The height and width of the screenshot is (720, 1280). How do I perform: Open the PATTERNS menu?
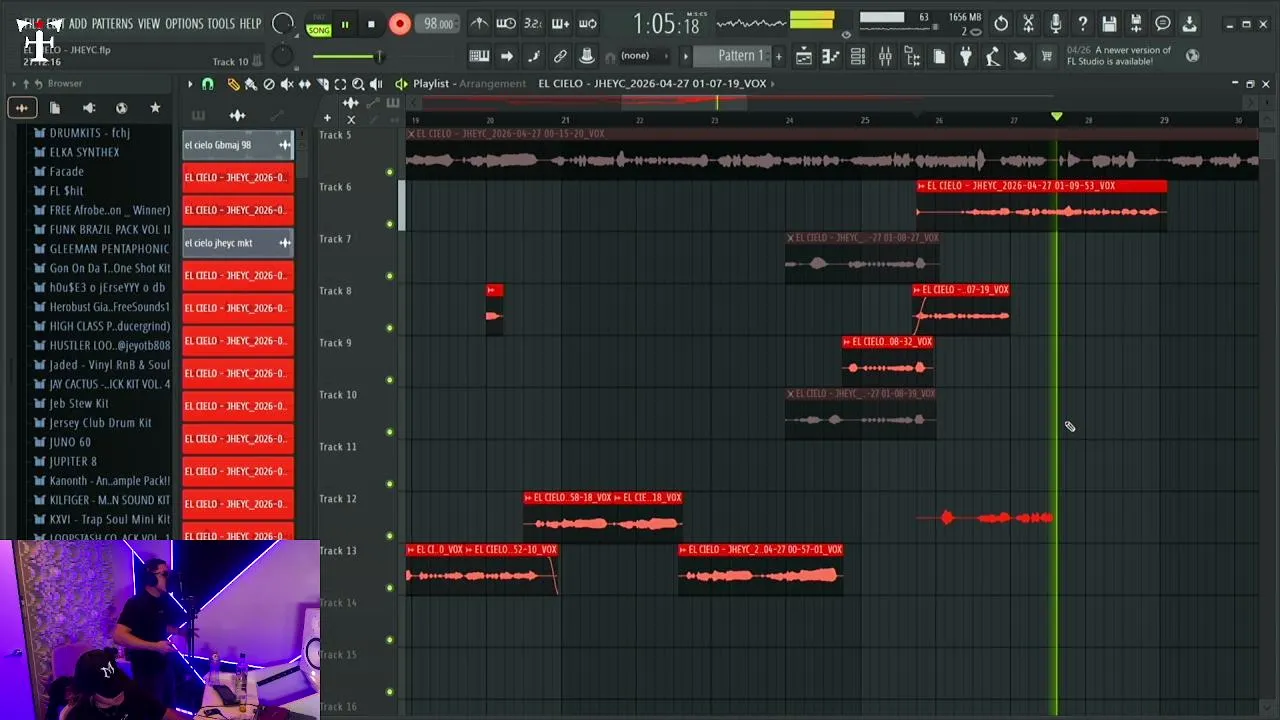[112, 24]
